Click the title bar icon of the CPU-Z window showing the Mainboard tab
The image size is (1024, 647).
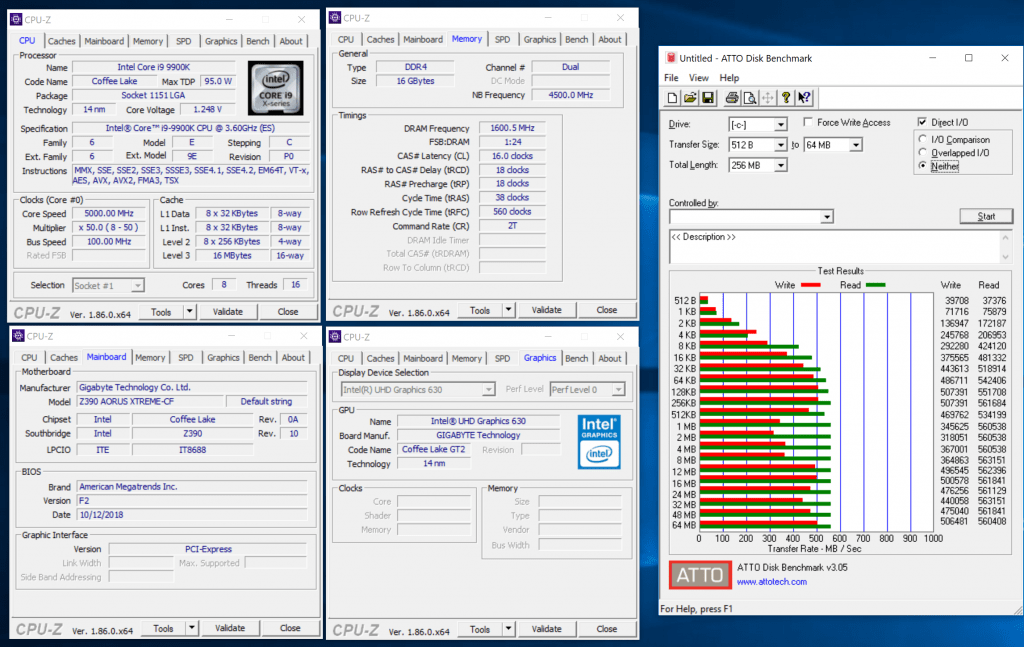(x=18, y=336)
